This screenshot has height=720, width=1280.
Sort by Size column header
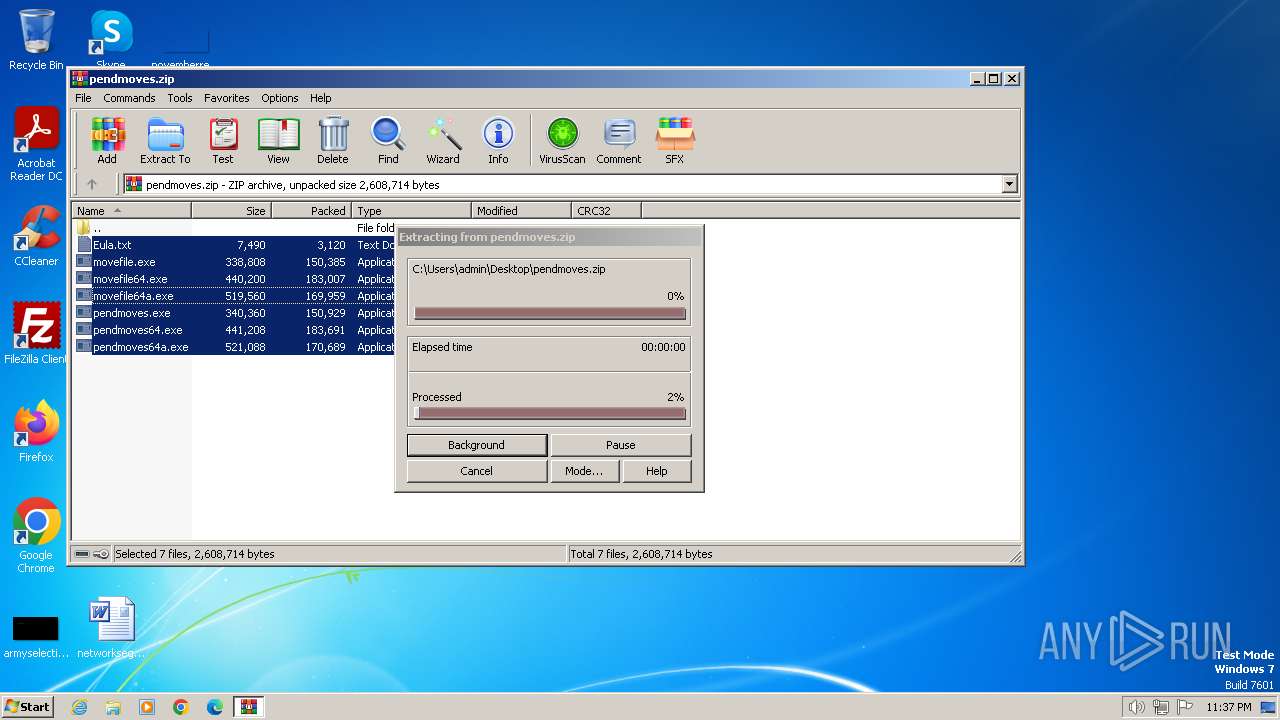[231, 210]
